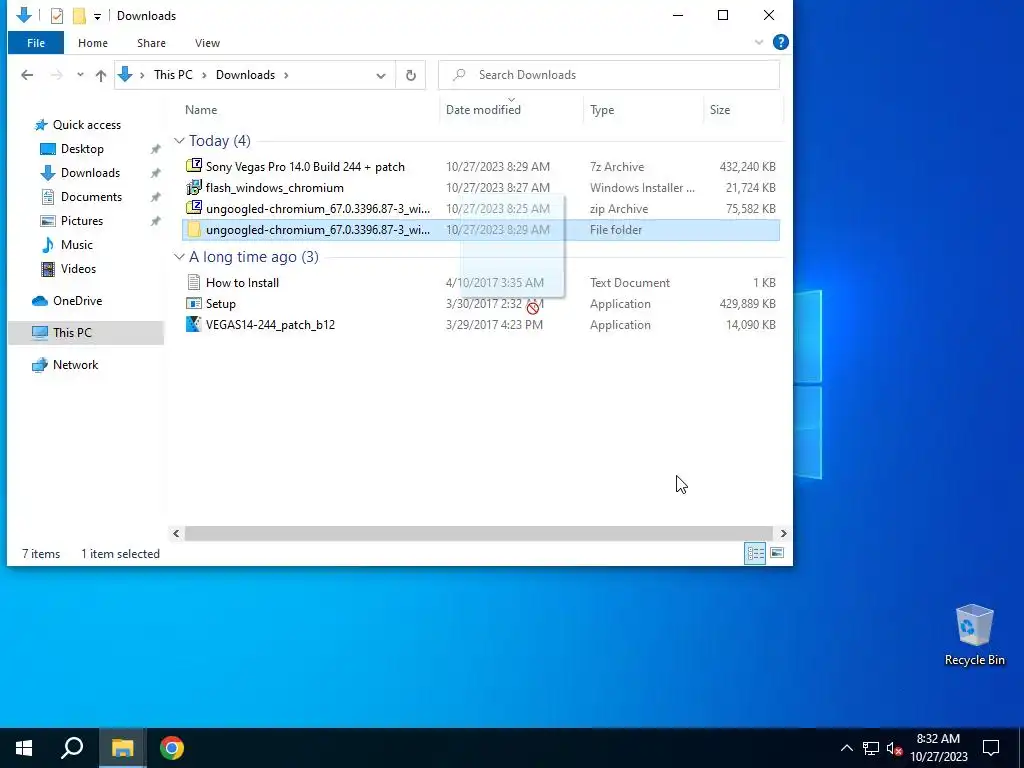Click Downloads in the address bar
This screenshot has width=1024, height=768.
pyautogui.click(x=246, y=75)
